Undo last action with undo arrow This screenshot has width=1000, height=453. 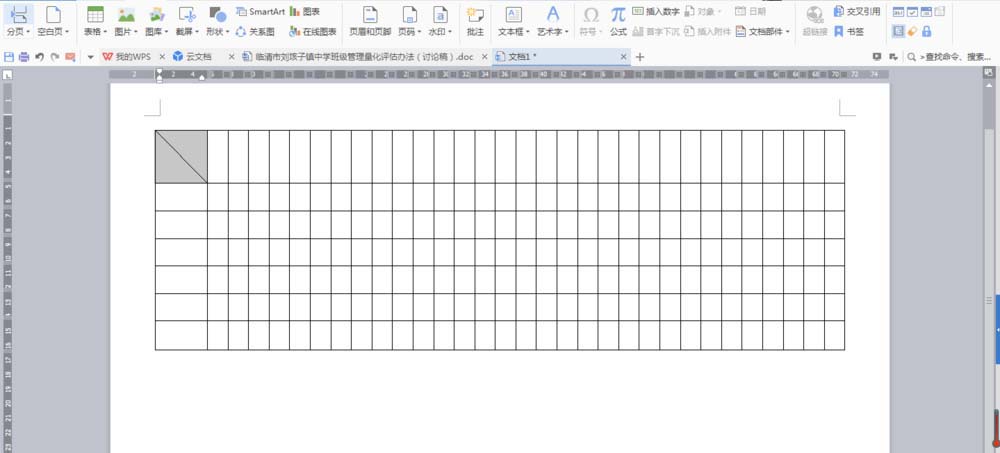(40, 57)
